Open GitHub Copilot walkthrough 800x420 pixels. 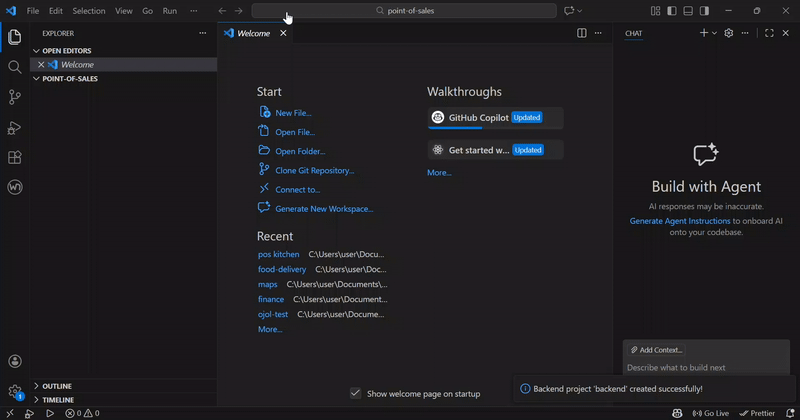tap(495, 118)
